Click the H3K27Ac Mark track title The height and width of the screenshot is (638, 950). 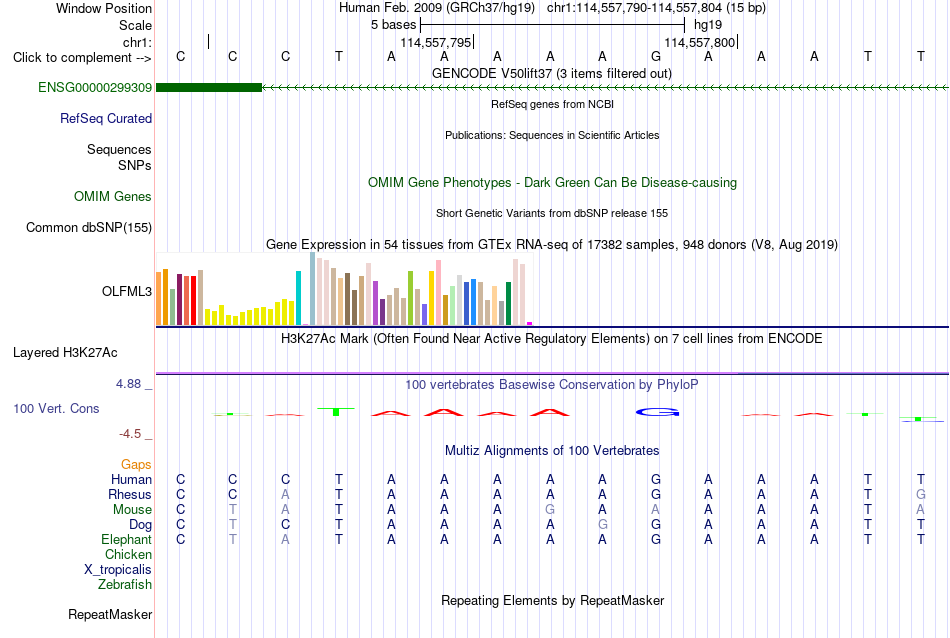[552, 338]
